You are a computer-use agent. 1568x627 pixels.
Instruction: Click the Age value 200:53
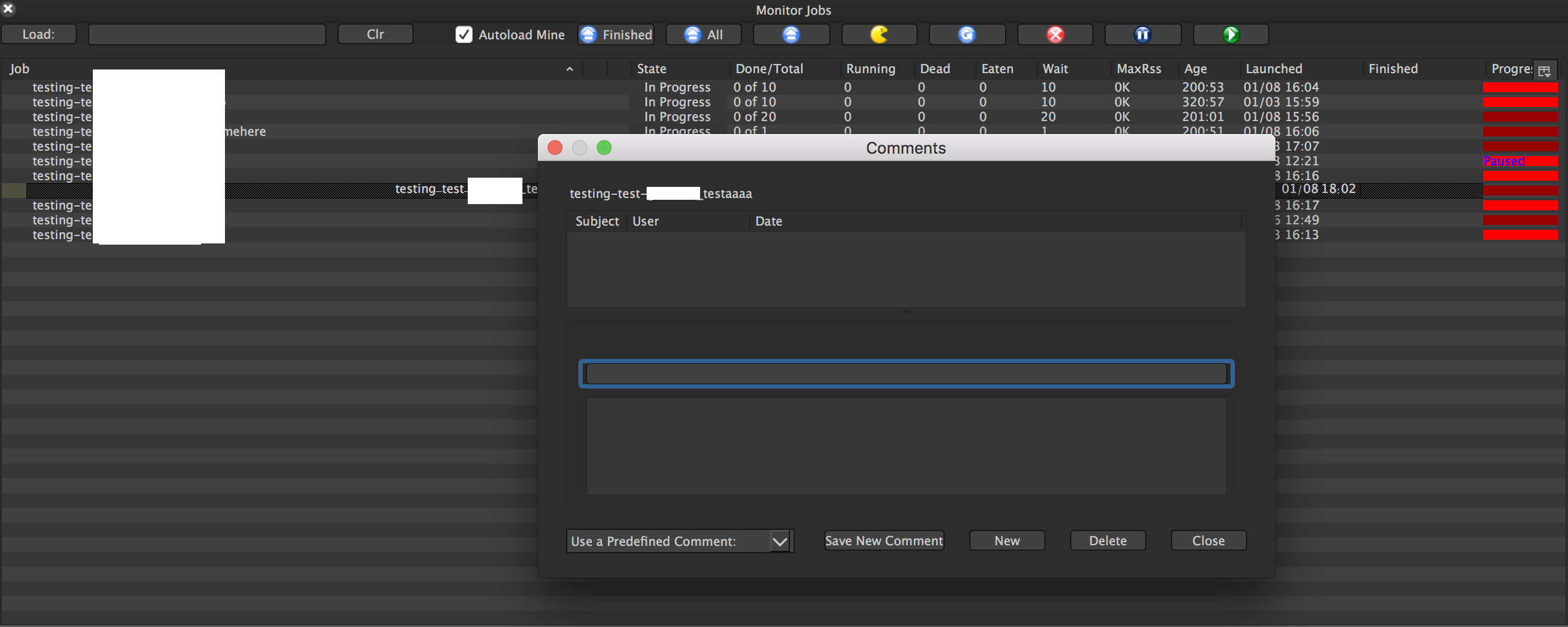click(1202, 87)
